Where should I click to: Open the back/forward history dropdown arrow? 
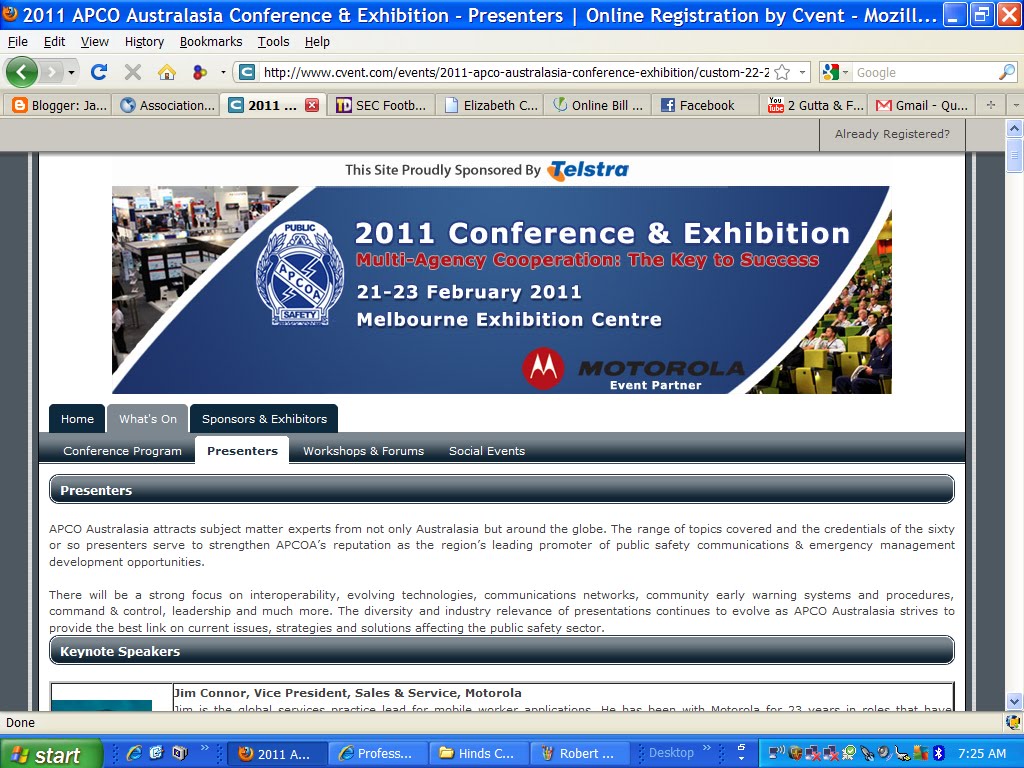(71, 72)
